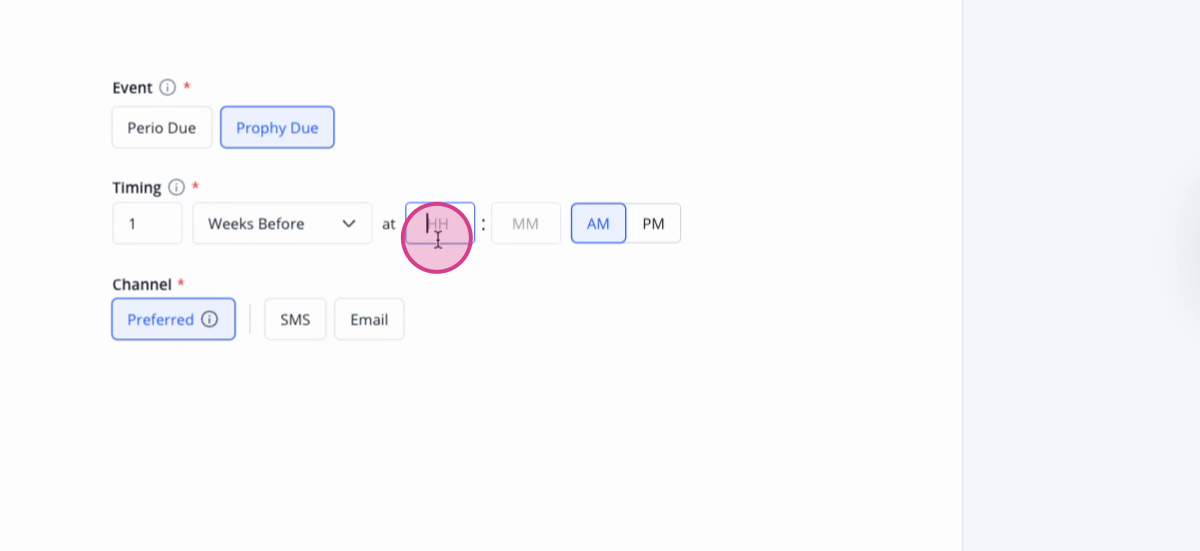Choose AM for the time
This screenshot has height=551, width=1200.
598,223
